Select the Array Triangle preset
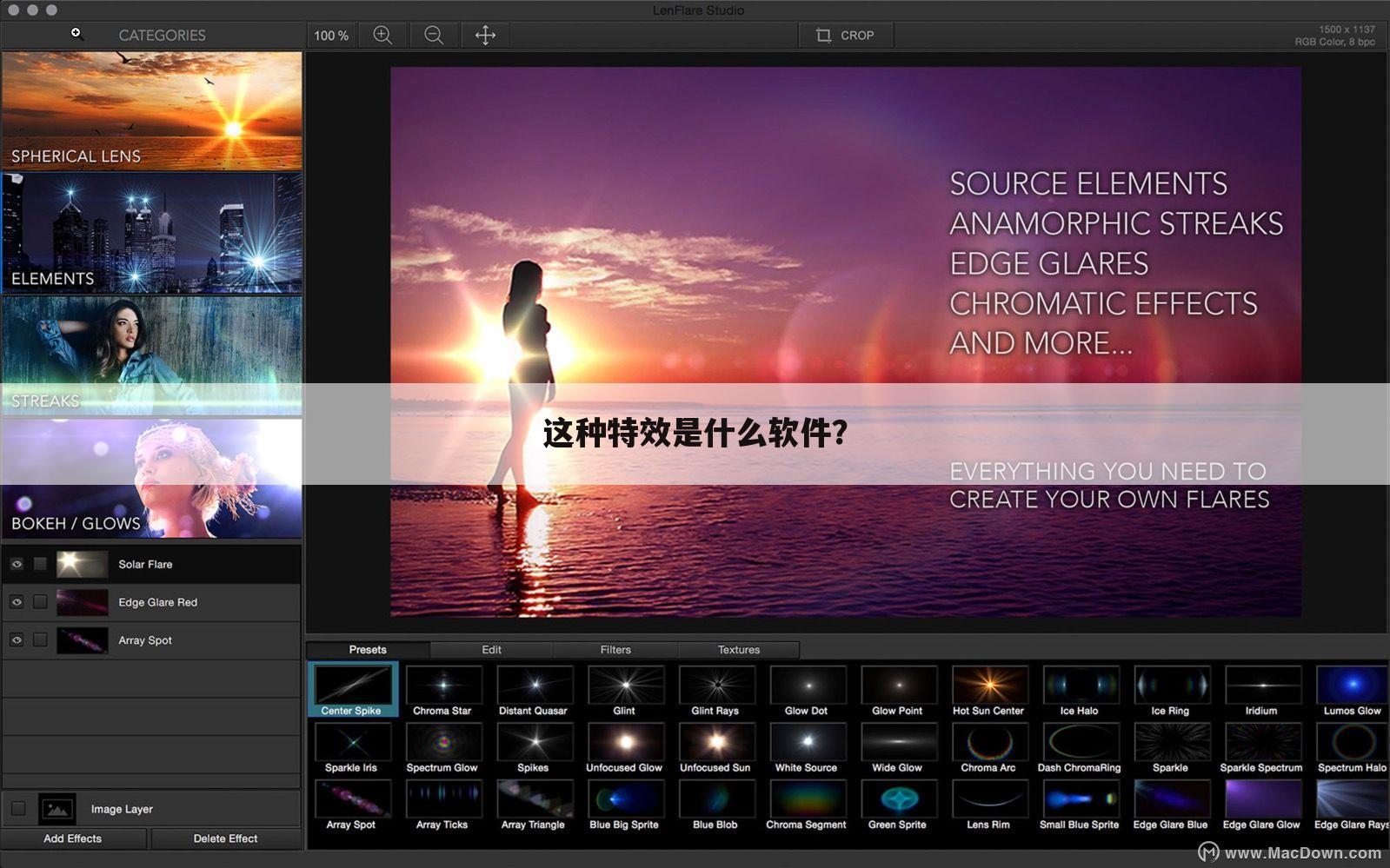Screen dimensions: 1390x868 [x=534, y=805]
